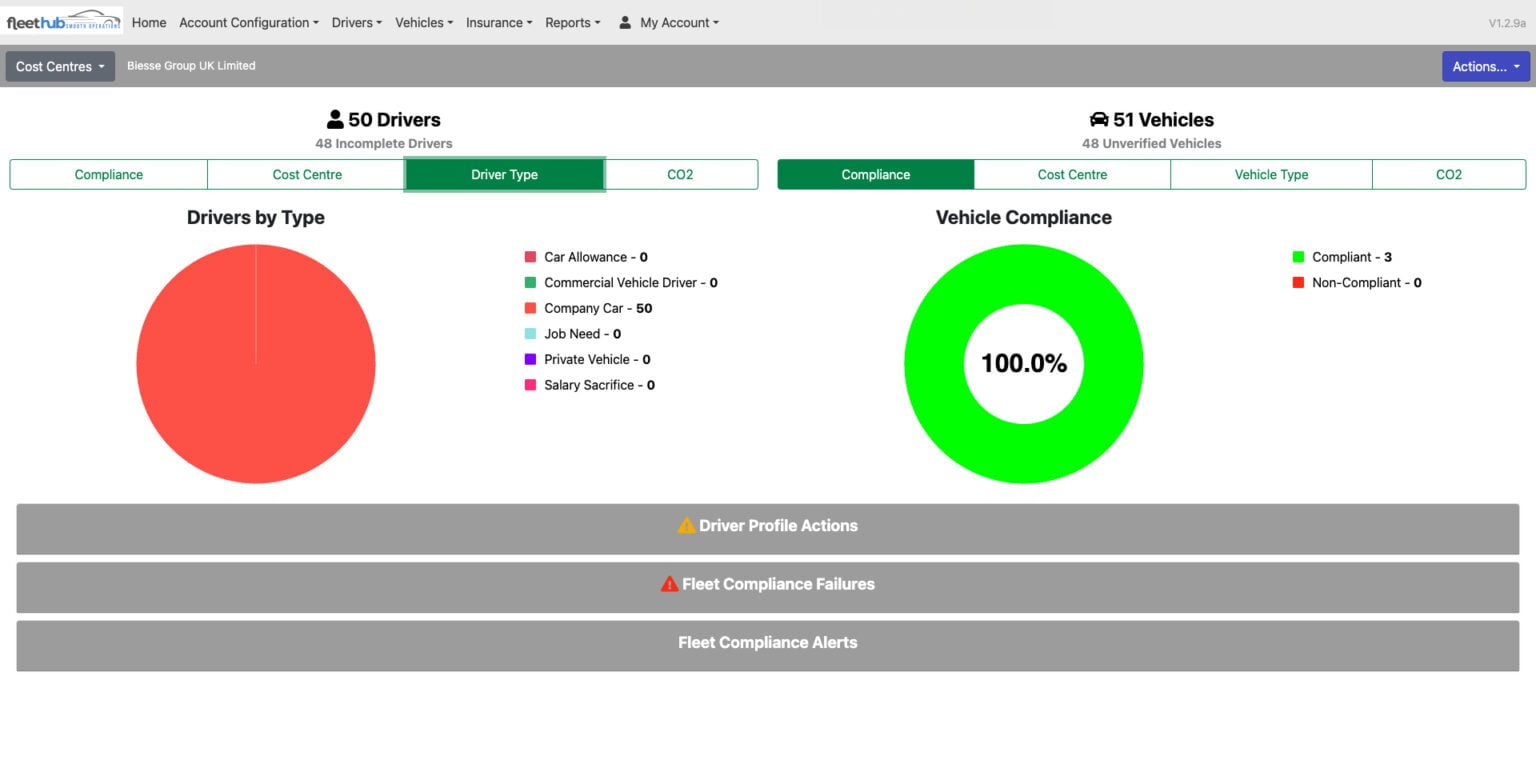The width and height of the screenshot is (1536, 768).
Task: Click the person icon beside 50 Drivers
Action: (333, 118)
